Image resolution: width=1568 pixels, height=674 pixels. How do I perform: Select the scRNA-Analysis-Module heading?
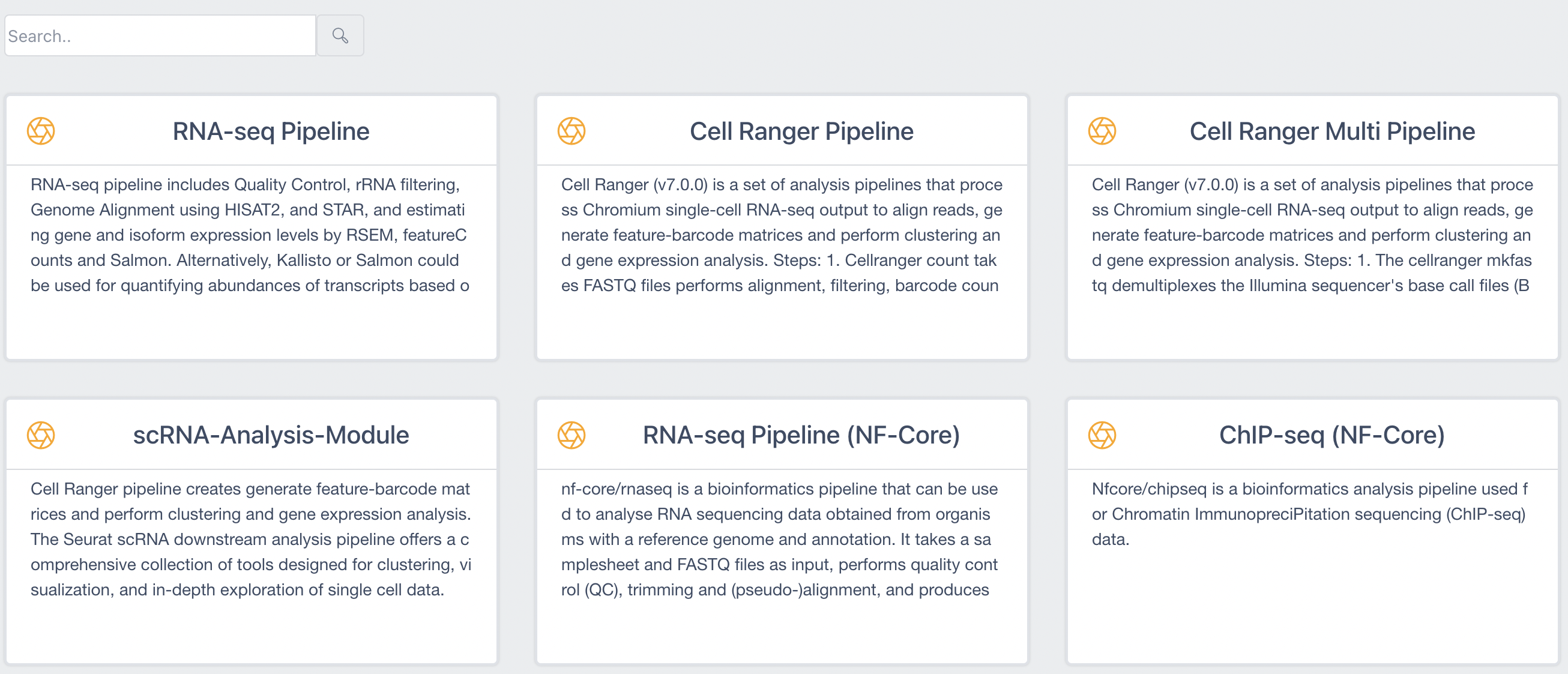pos(271,436)
